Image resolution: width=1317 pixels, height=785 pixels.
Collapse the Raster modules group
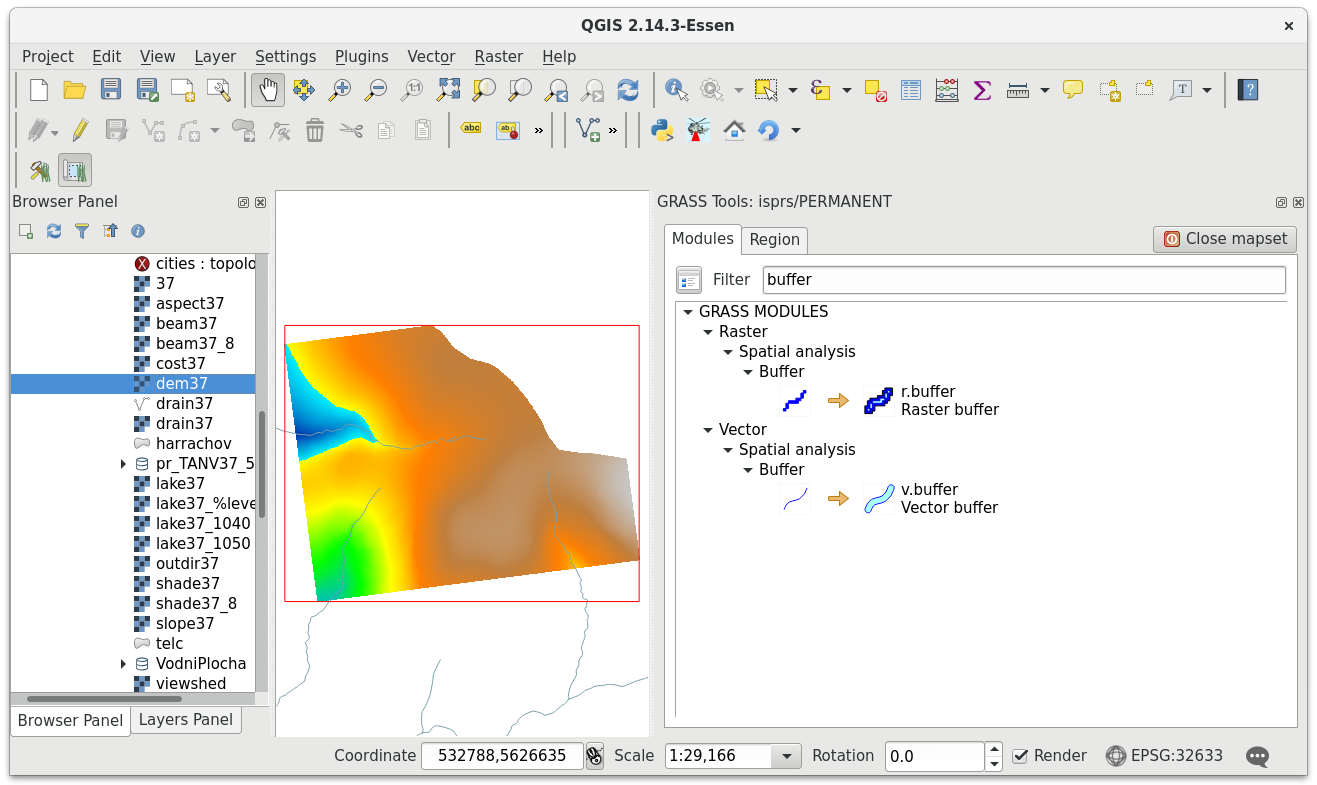pos(707,332)
